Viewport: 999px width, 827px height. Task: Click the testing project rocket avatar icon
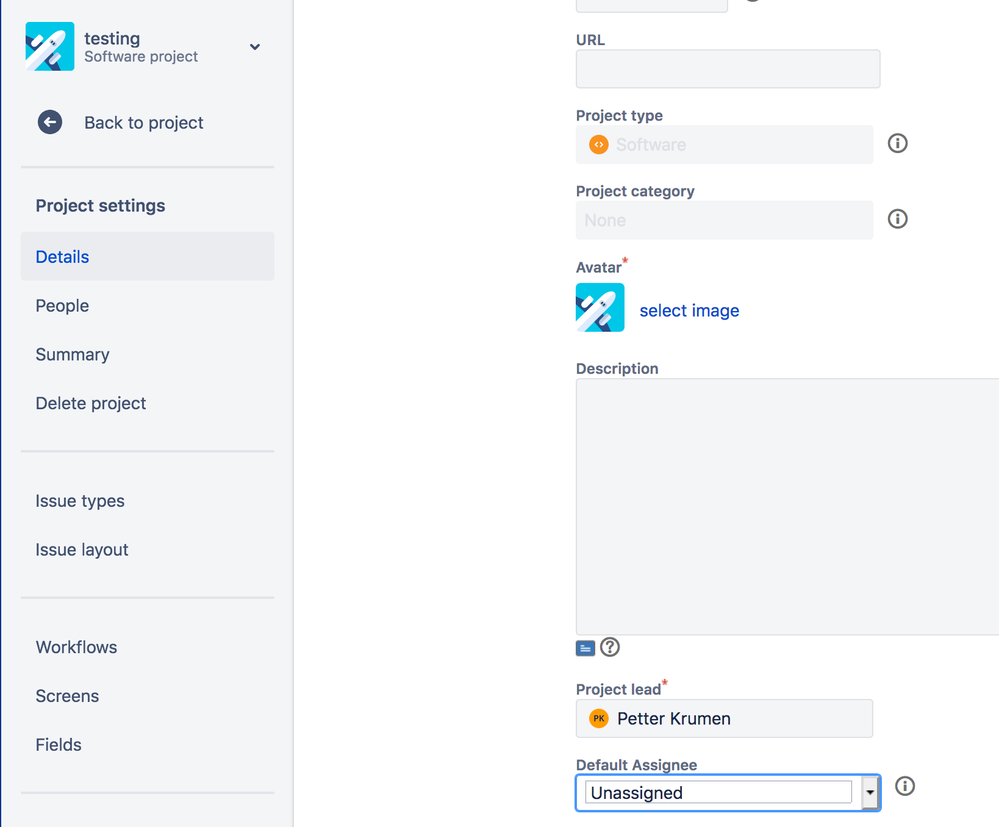point(48,46)
